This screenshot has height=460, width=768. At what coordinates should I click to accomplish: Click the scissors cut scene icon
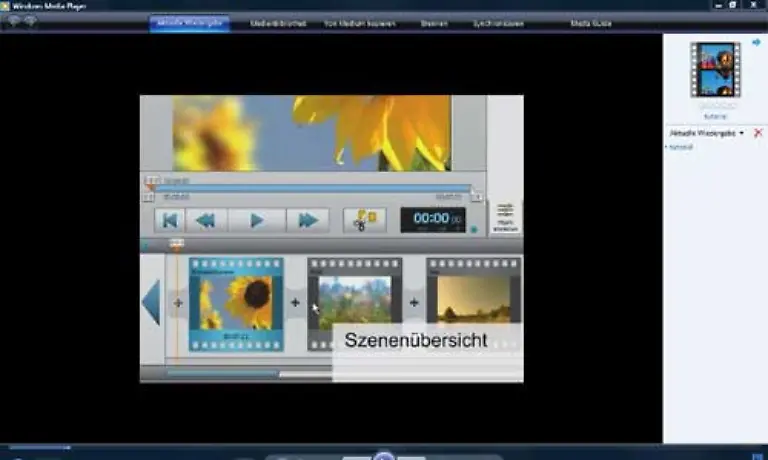tap(364, 220)
